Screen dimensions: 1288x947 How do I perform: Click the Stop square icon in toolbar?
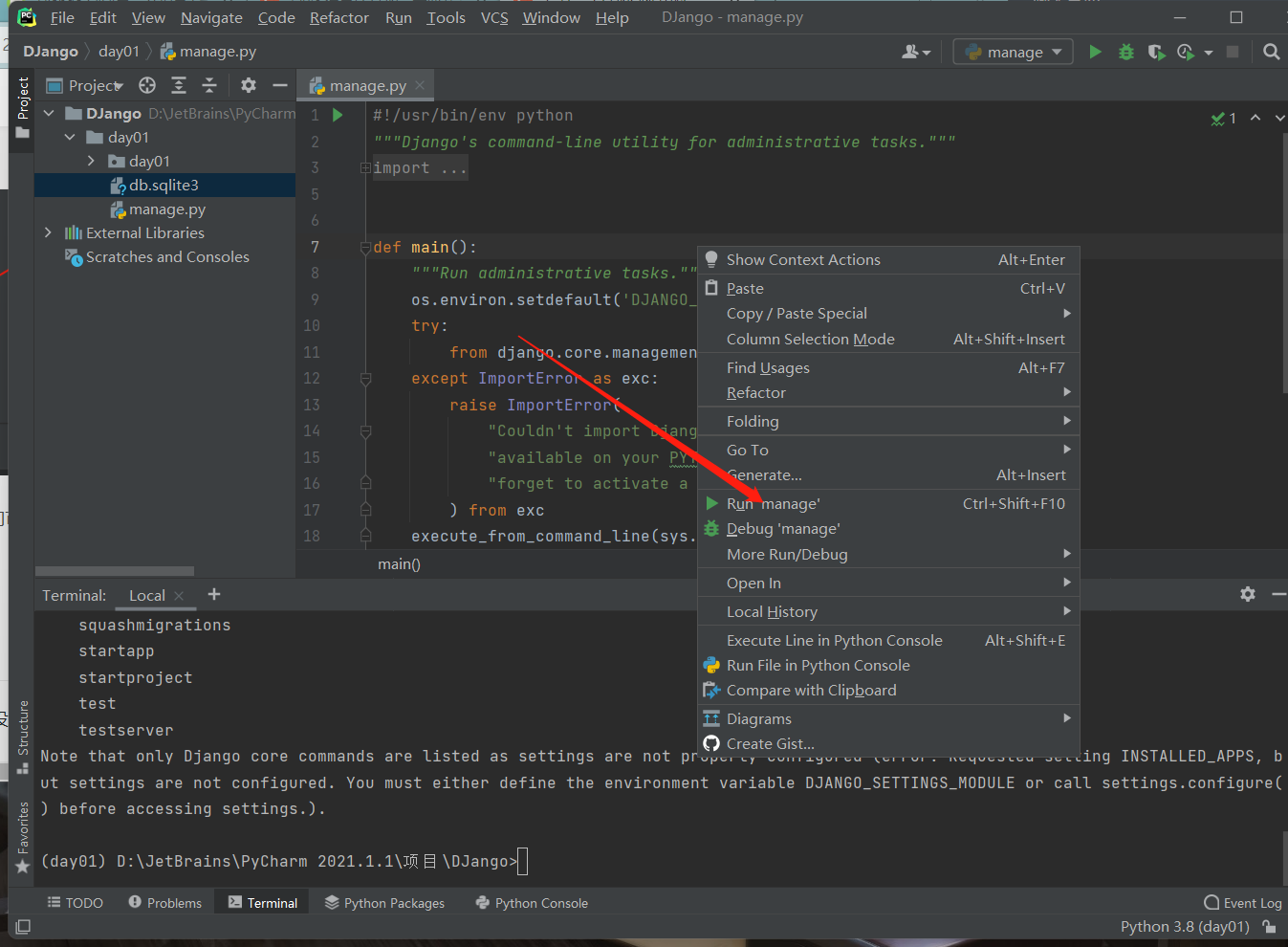(1233, 52)
